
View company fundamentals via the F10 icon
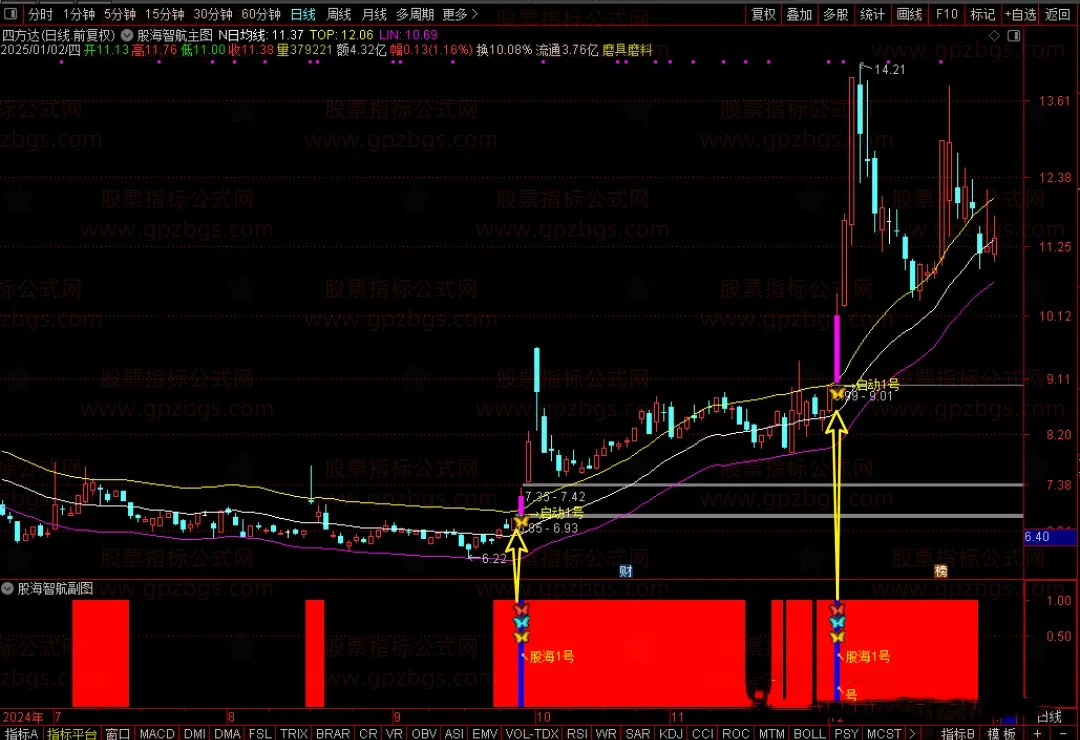(946, 14)
